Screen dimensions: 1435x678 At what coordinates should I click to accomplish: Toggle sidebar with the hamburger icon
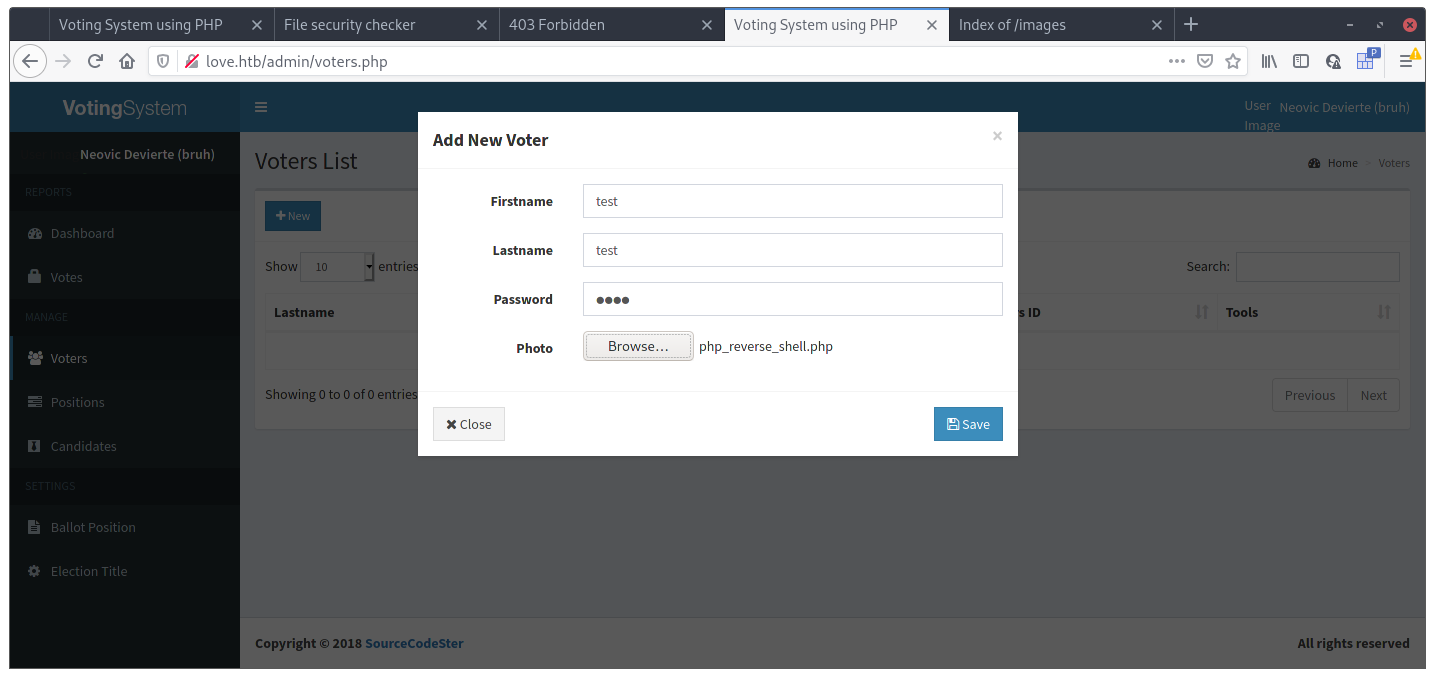pyautogui.click(x=261, y=107)
